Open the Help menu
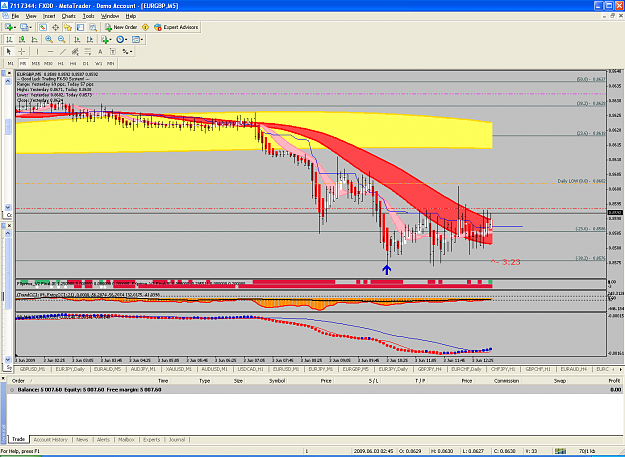The image size is (625, 457). coord(131,16)
